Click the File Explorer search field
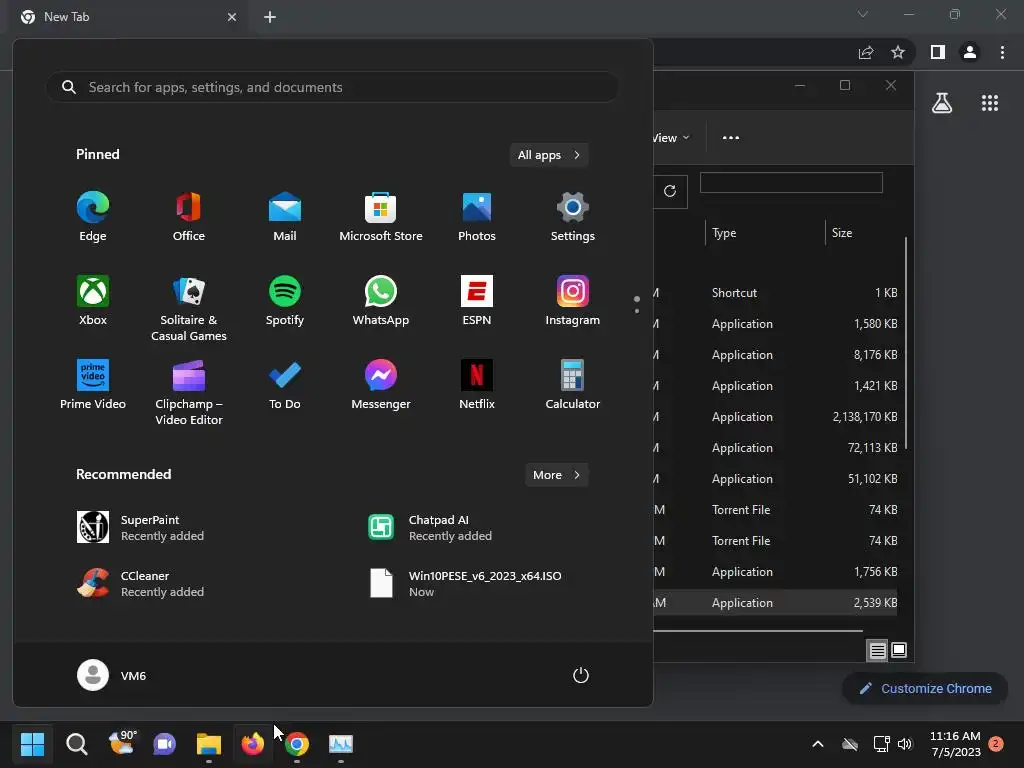Image resolution: width=1024 pixels, height=768 pixels. pyautogui.click(x=791, y=183)
